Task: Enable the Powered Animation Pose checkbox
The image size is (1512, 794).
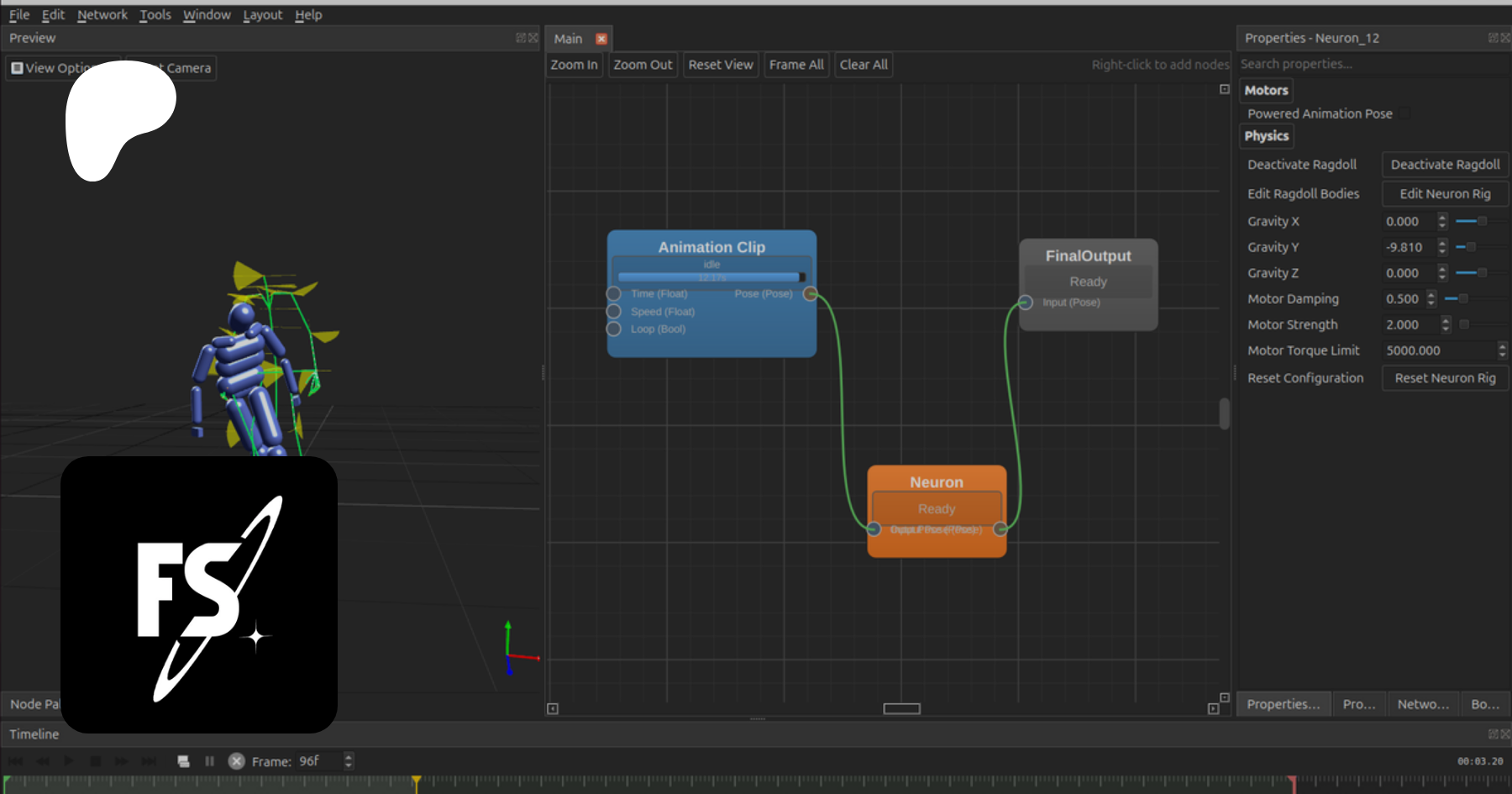Action: tap(1404, 113)
